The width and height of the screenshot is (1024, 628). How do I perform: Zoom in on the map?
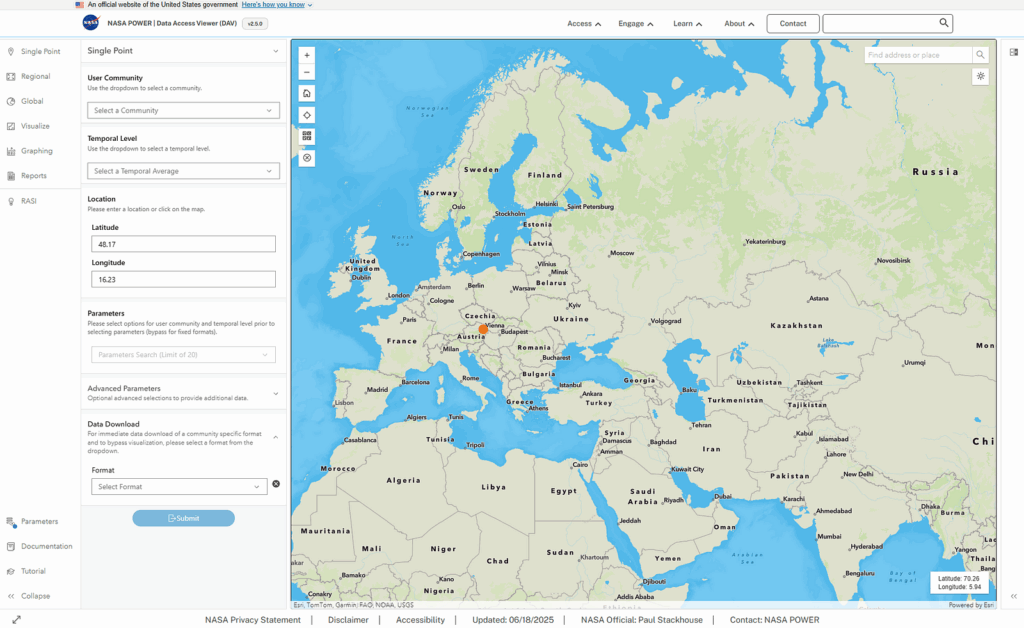click(x=307, y=55)
